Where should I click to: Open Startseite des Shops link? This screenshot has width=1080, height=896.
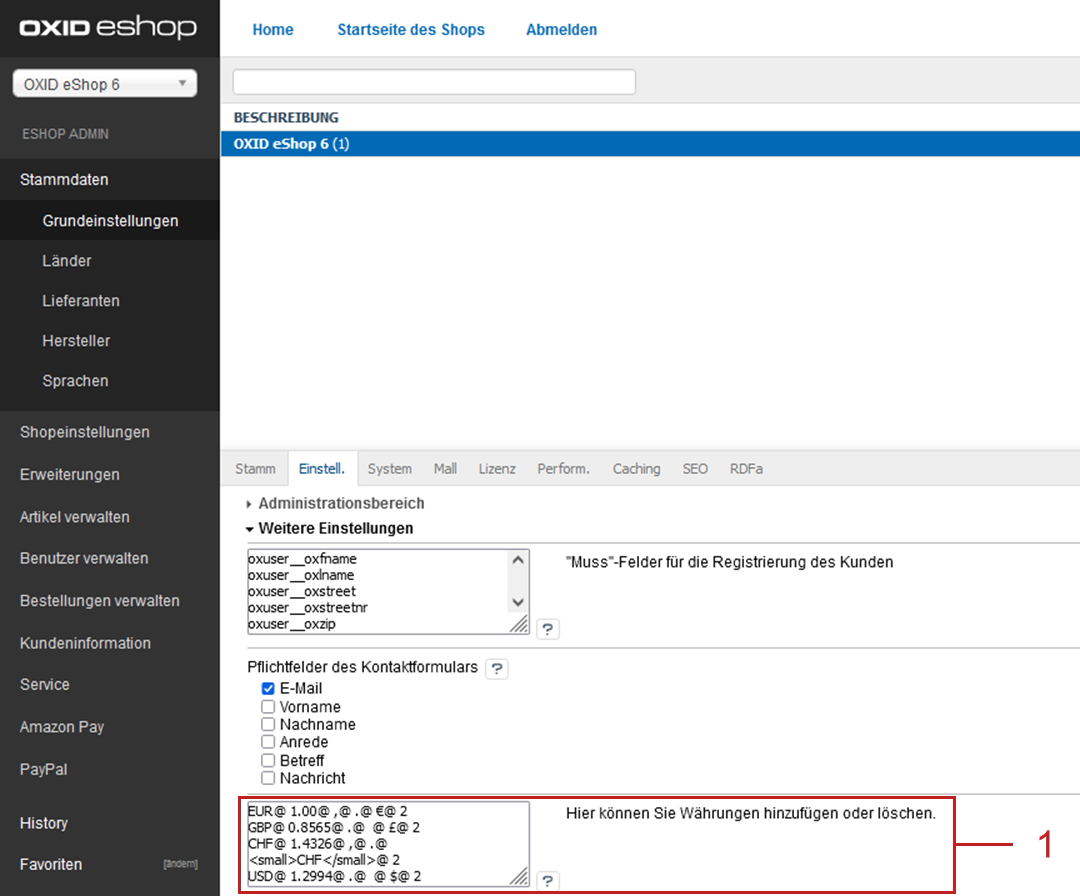[411, 30]
